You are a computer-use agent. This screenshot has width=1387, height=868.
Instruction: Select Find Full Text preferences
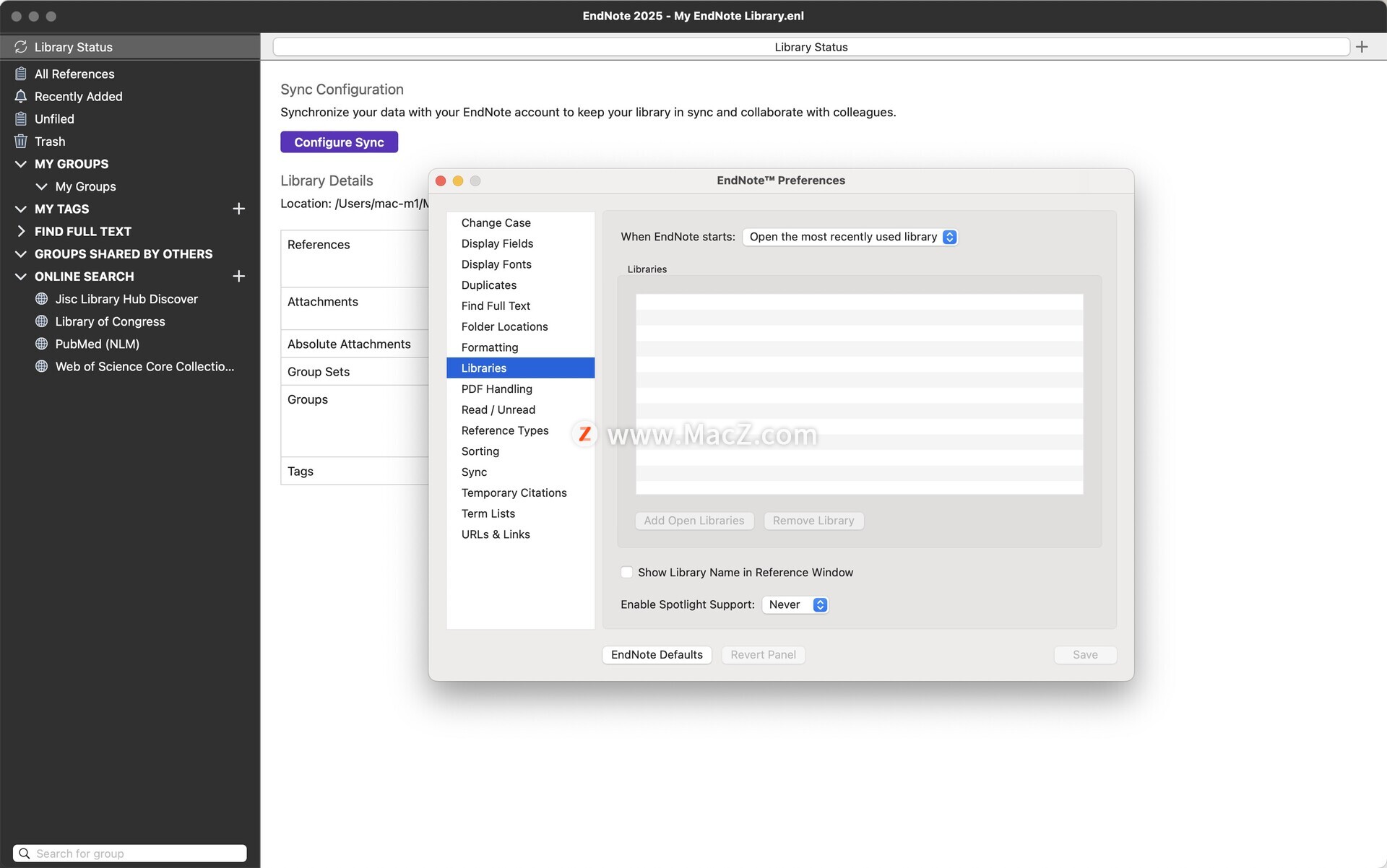[x=520, y=305]
